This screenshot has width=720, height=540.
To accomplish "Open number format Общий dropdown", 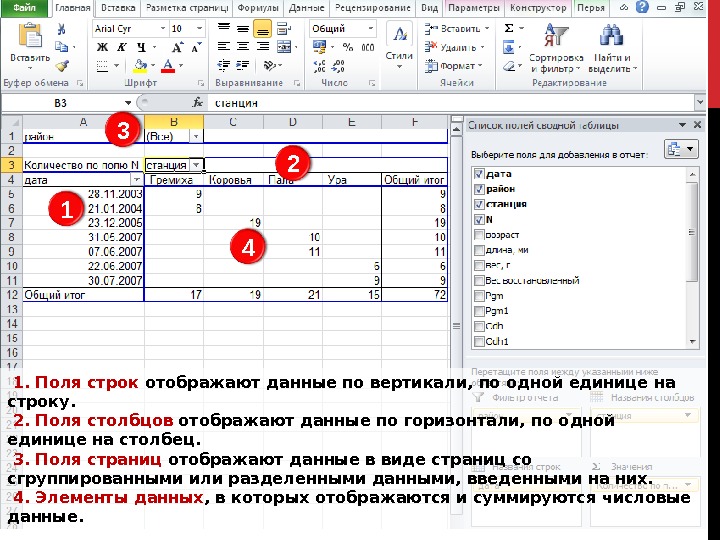I will [370, 28].
